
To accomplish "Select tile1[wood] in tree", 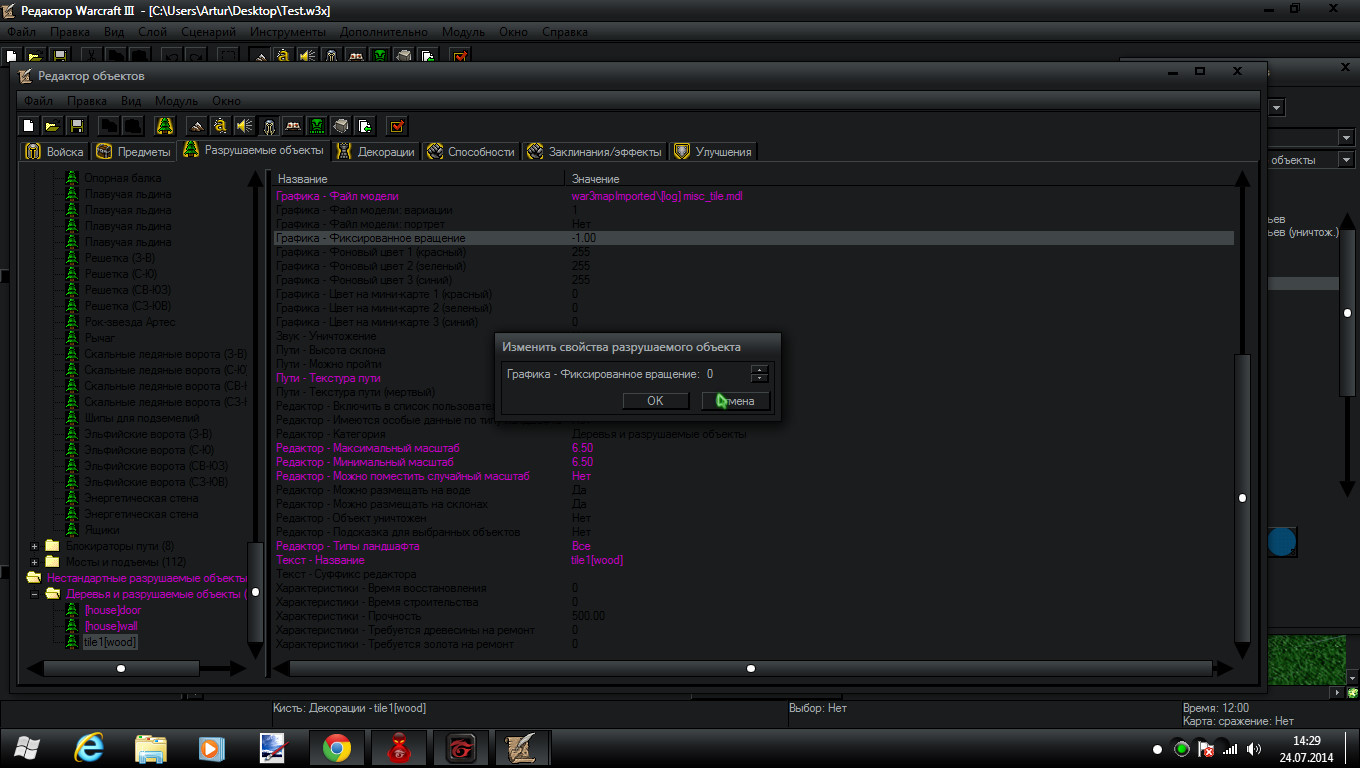I will point(110,642).
